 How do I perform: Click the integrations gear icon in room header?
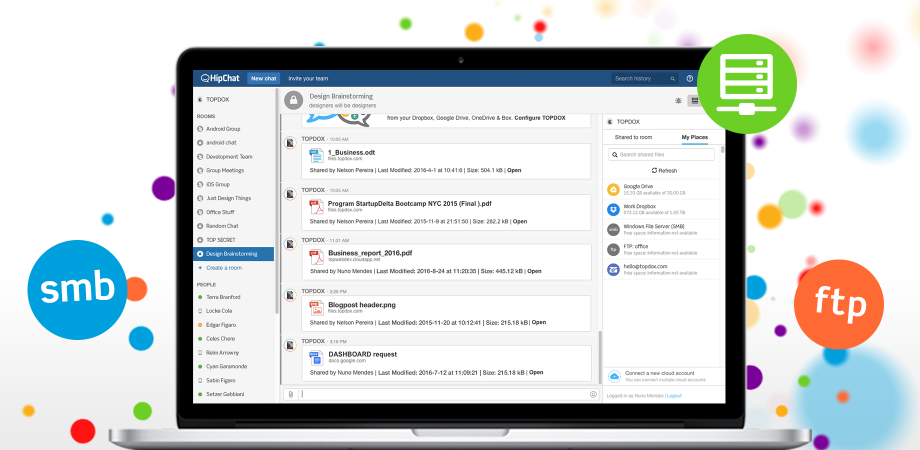click(678, 101)
